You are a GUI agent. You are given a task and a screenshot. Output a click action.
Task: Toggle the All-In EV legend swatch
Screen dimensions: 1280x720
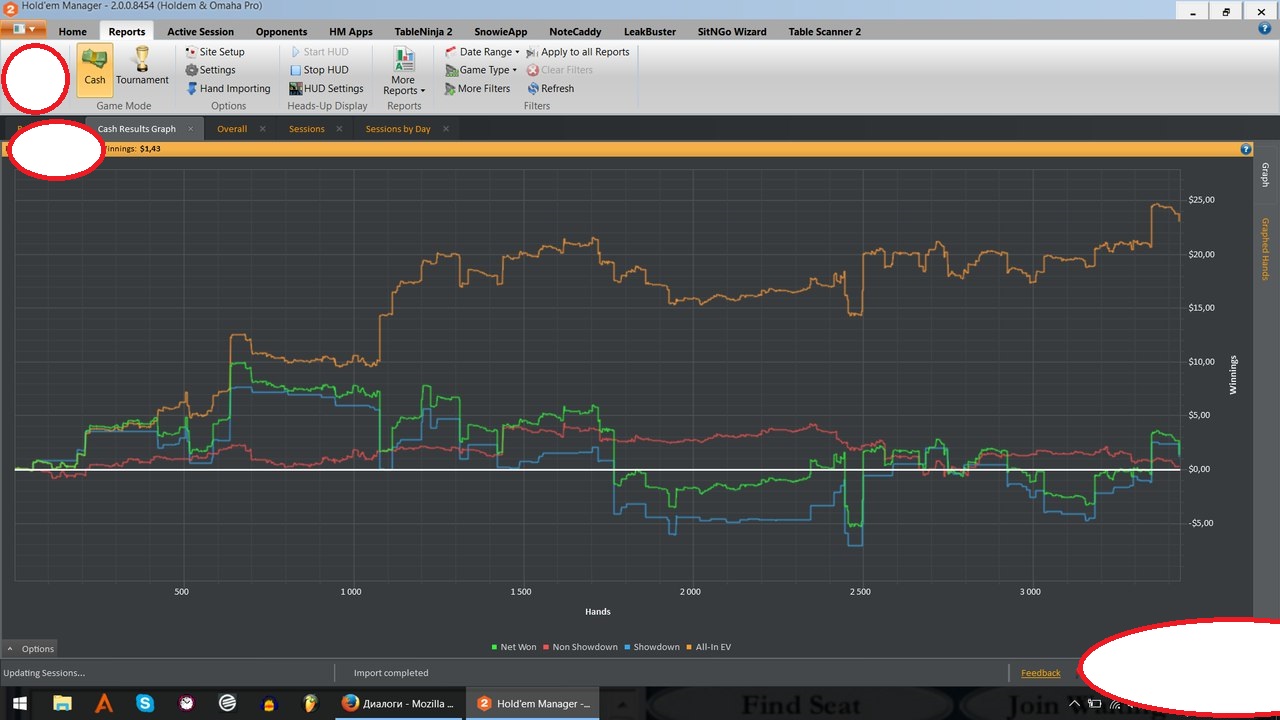689,647
